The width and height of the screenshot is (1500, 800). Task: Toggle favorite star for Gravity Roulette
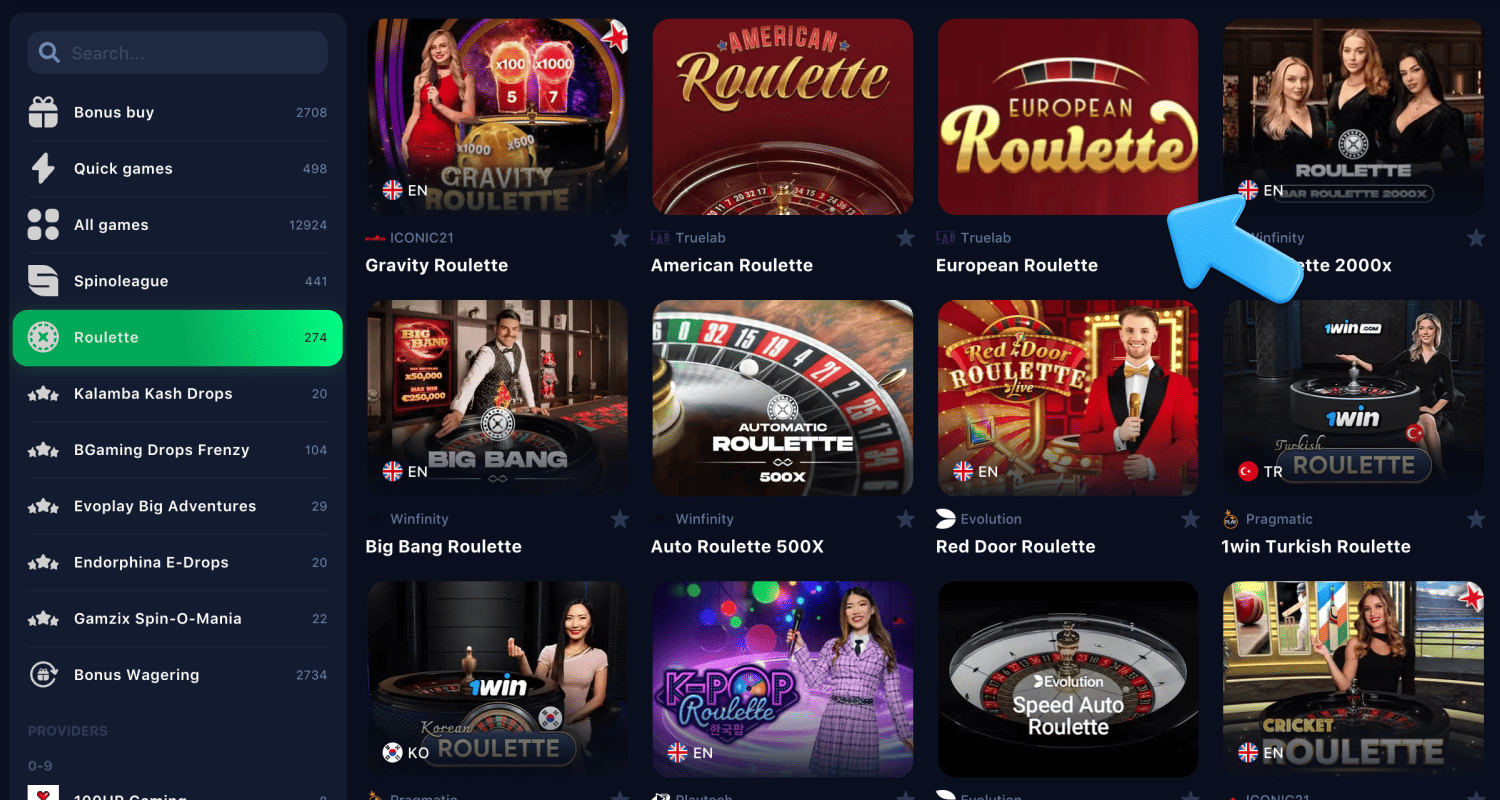click(620, 238)
